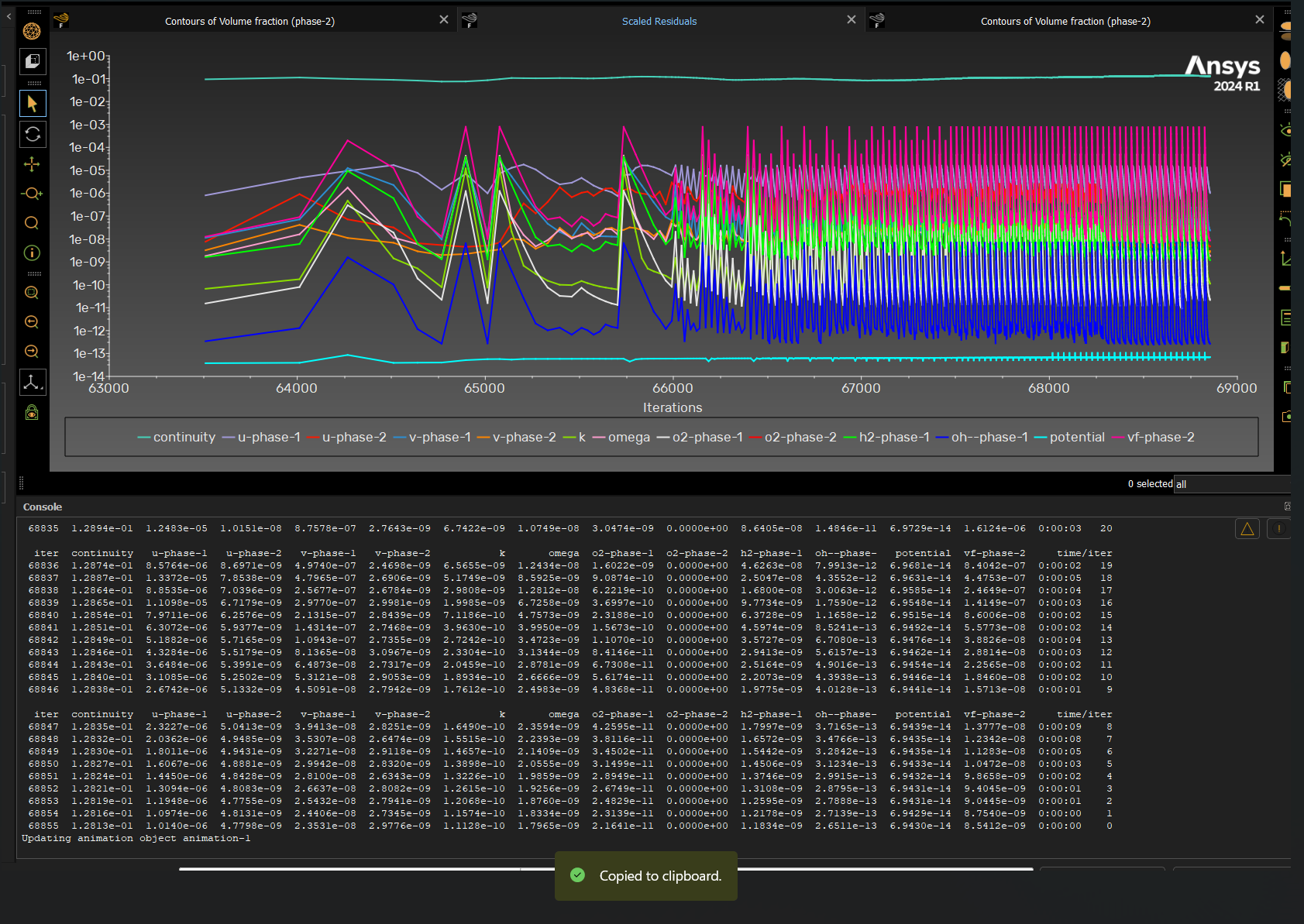Collapse the left panel with chevron
Screen dimensions: 1304x924
pos(9,15)
